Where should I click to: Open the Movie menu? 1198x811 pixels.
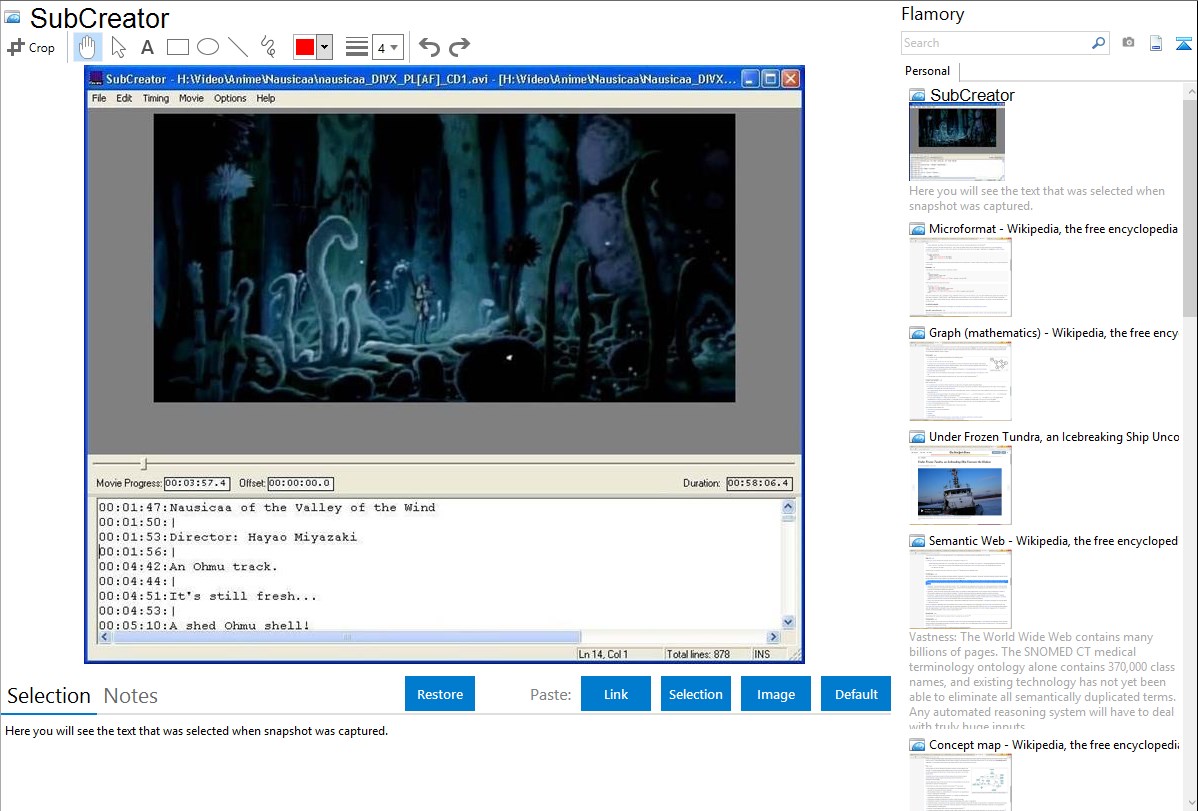(x=191, y=99)
